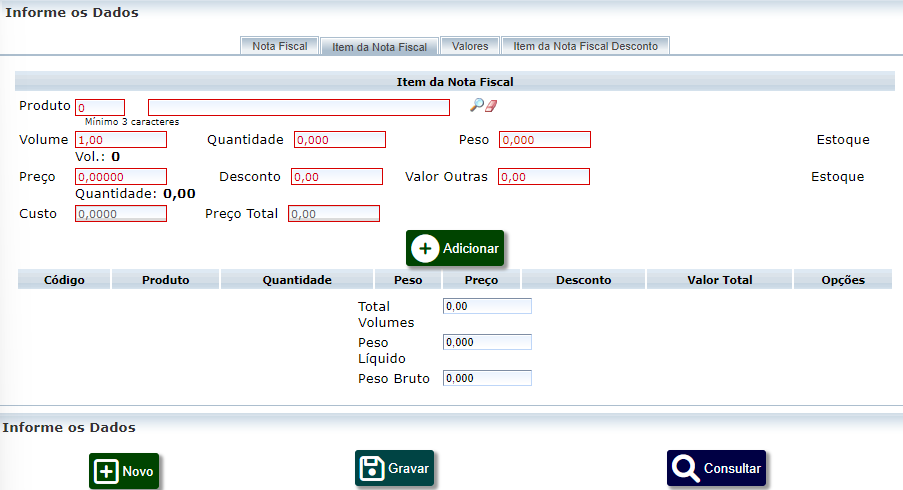Click the Quantidade input field
The height and width of the screenshot is (490, 903).
pyautogui.click(x=340, y=139)
